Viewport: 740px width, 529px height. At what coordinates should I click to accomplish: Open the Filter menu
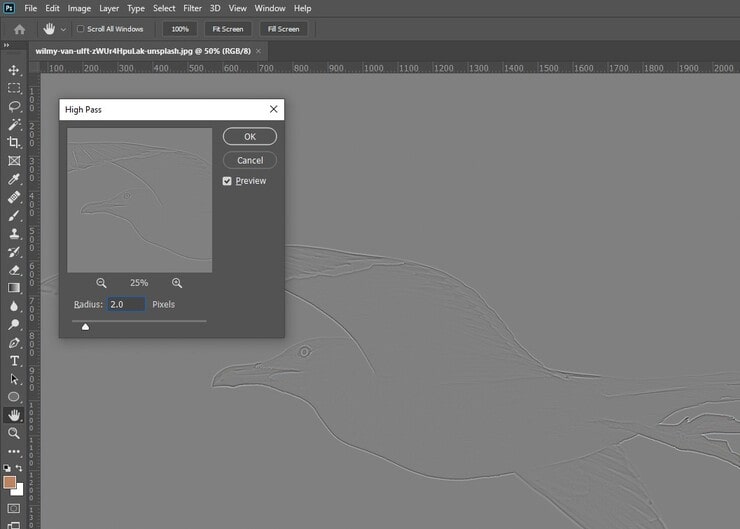tap(193, 8)
